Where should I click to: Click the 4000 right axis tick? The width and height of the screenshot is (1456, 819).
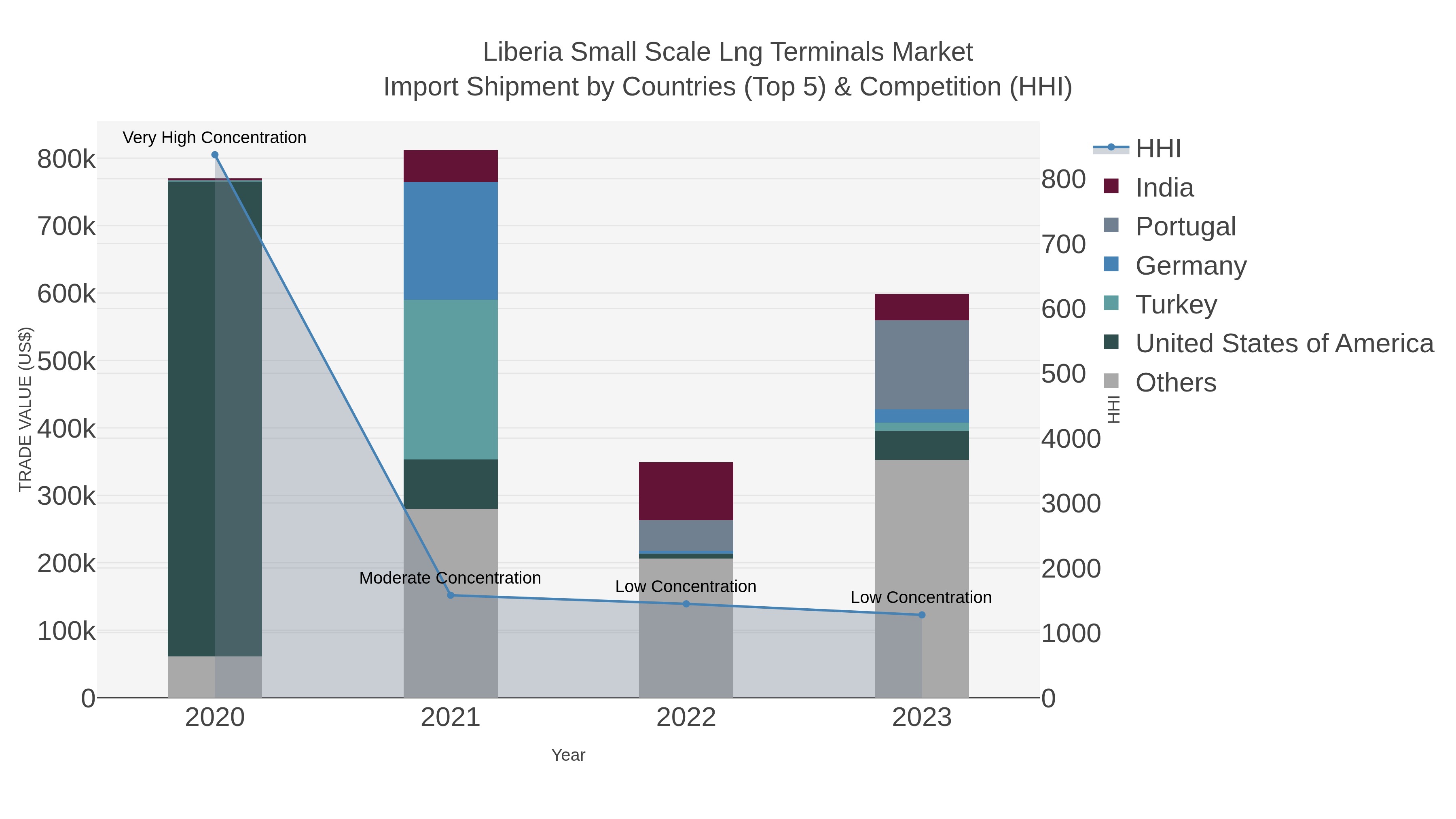(1071, 439)
